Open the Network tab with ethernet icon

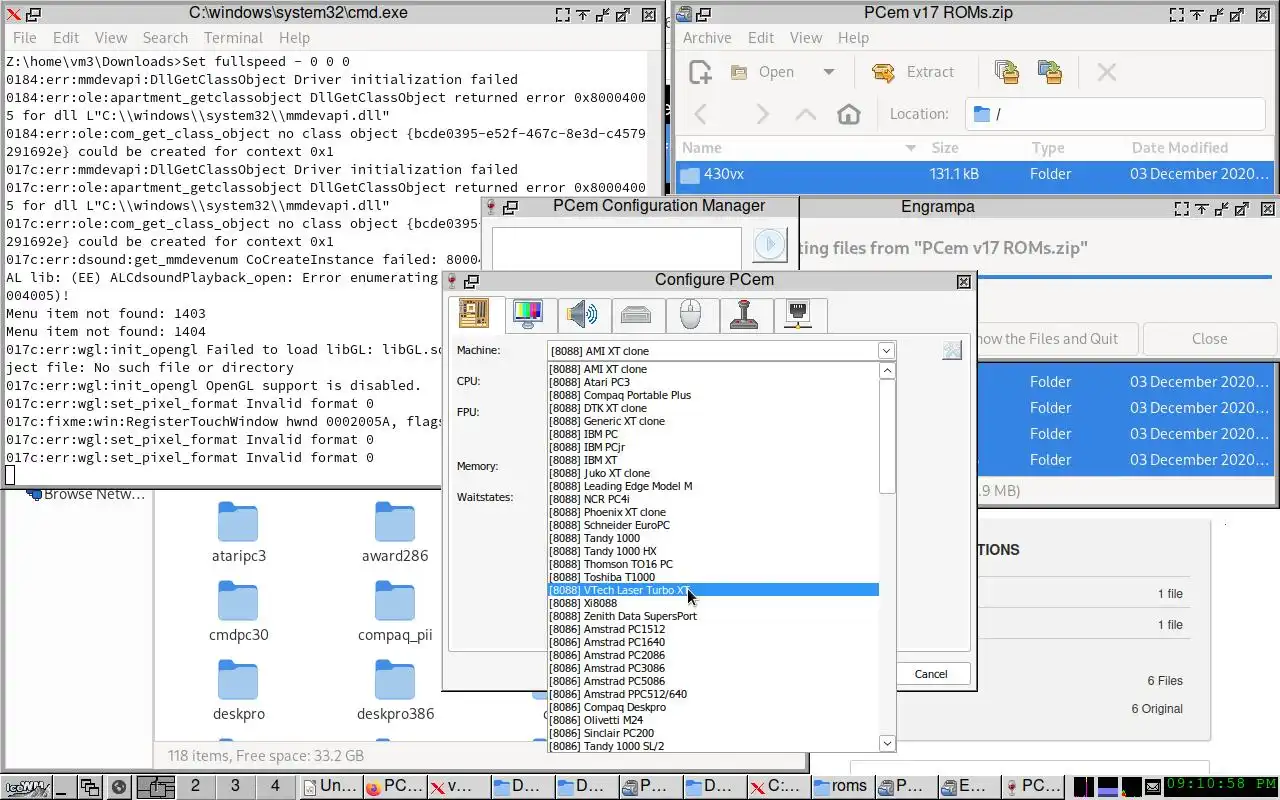coord(798,315)
